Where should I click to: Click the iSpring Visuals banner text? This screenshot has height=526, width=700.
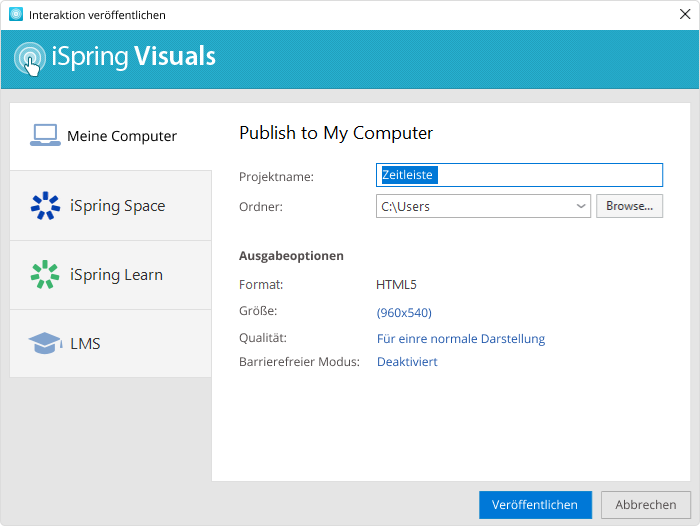[133, 57]
